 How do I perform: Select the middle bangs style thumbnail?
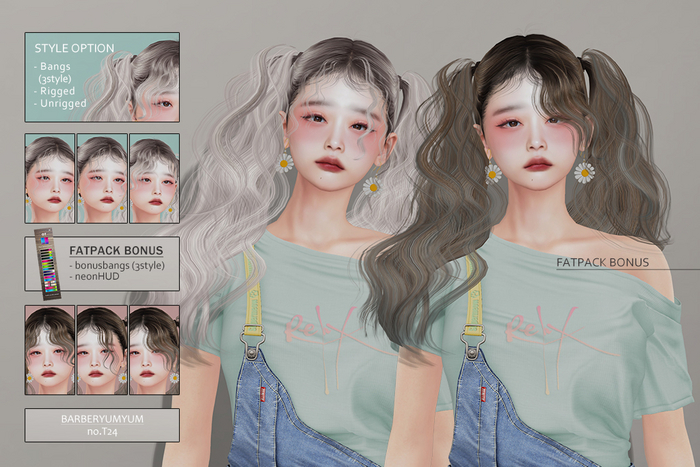(102, 178)
